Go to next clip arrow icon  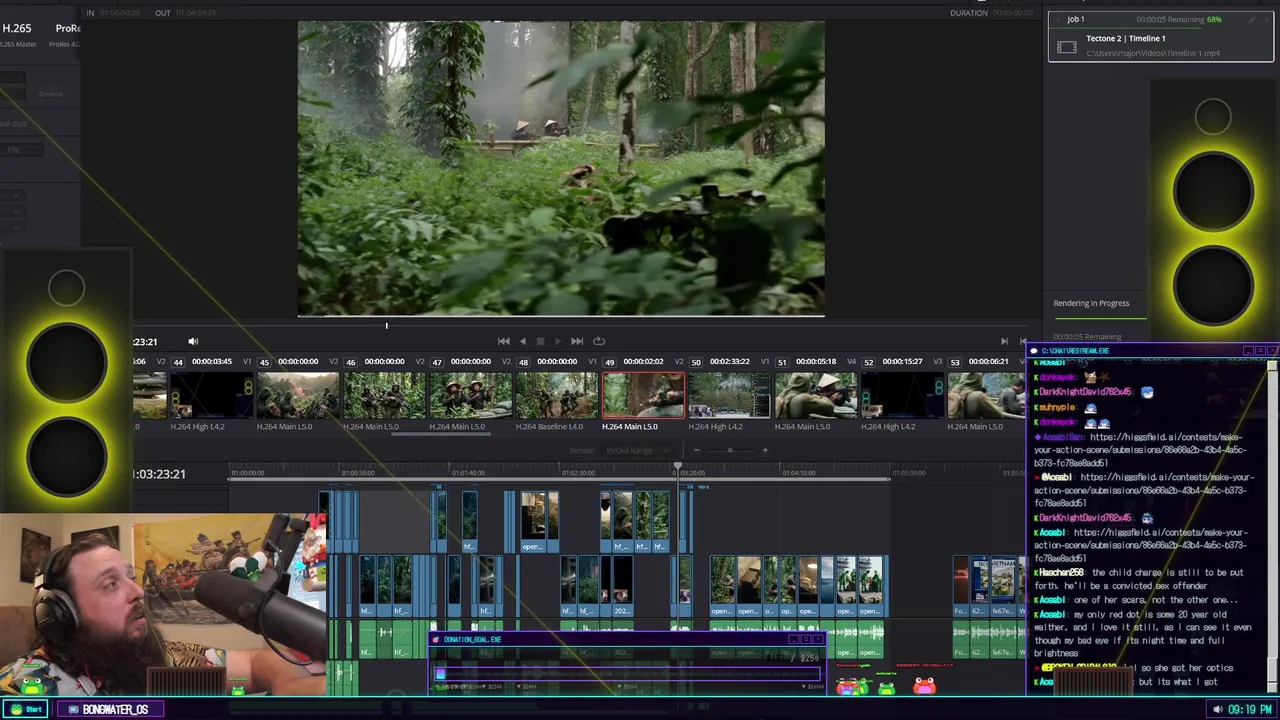coord(1004,341)
